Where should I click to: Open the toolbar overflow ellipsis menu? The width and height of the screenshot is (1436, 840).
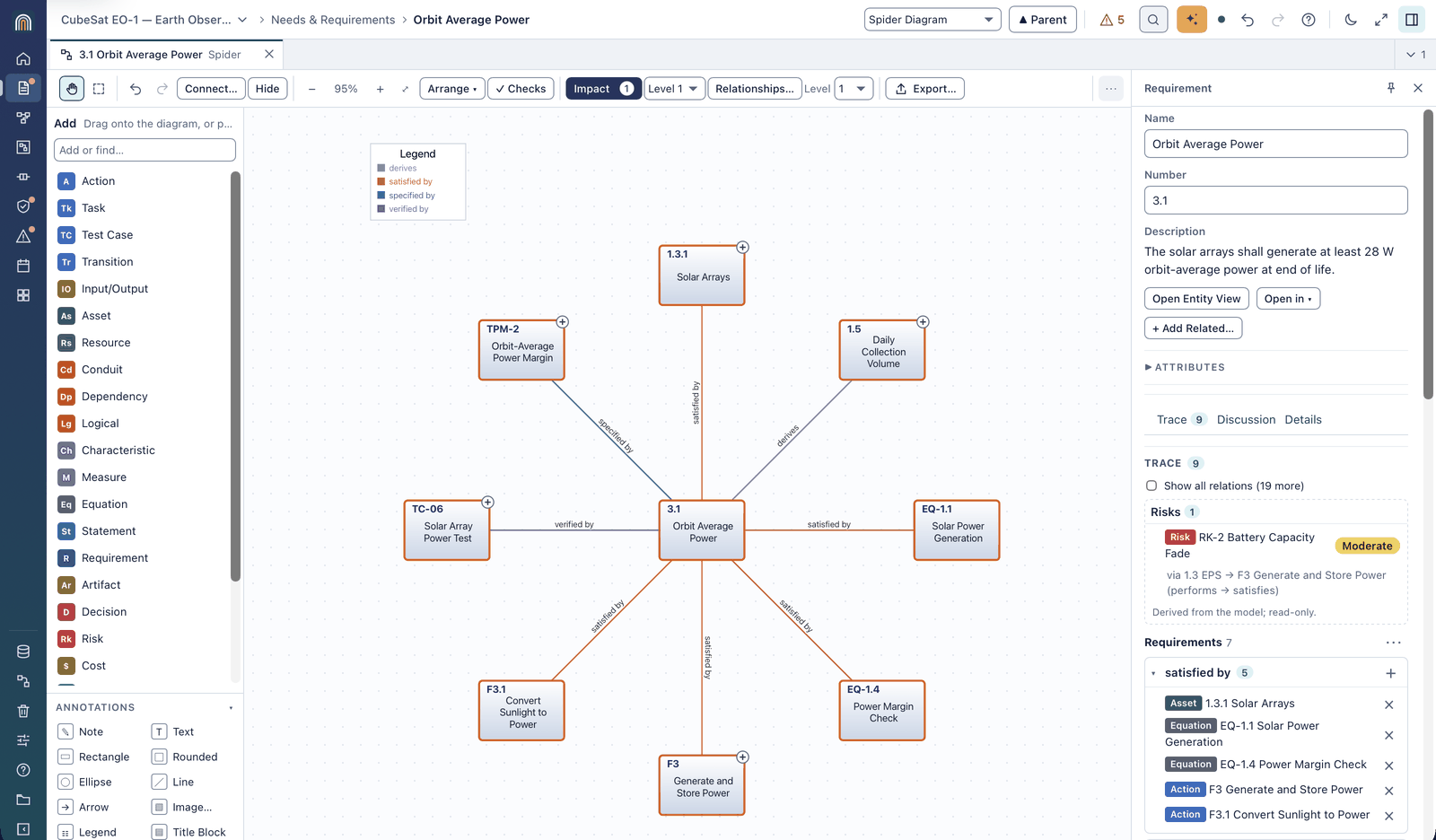coord(1111,89)
